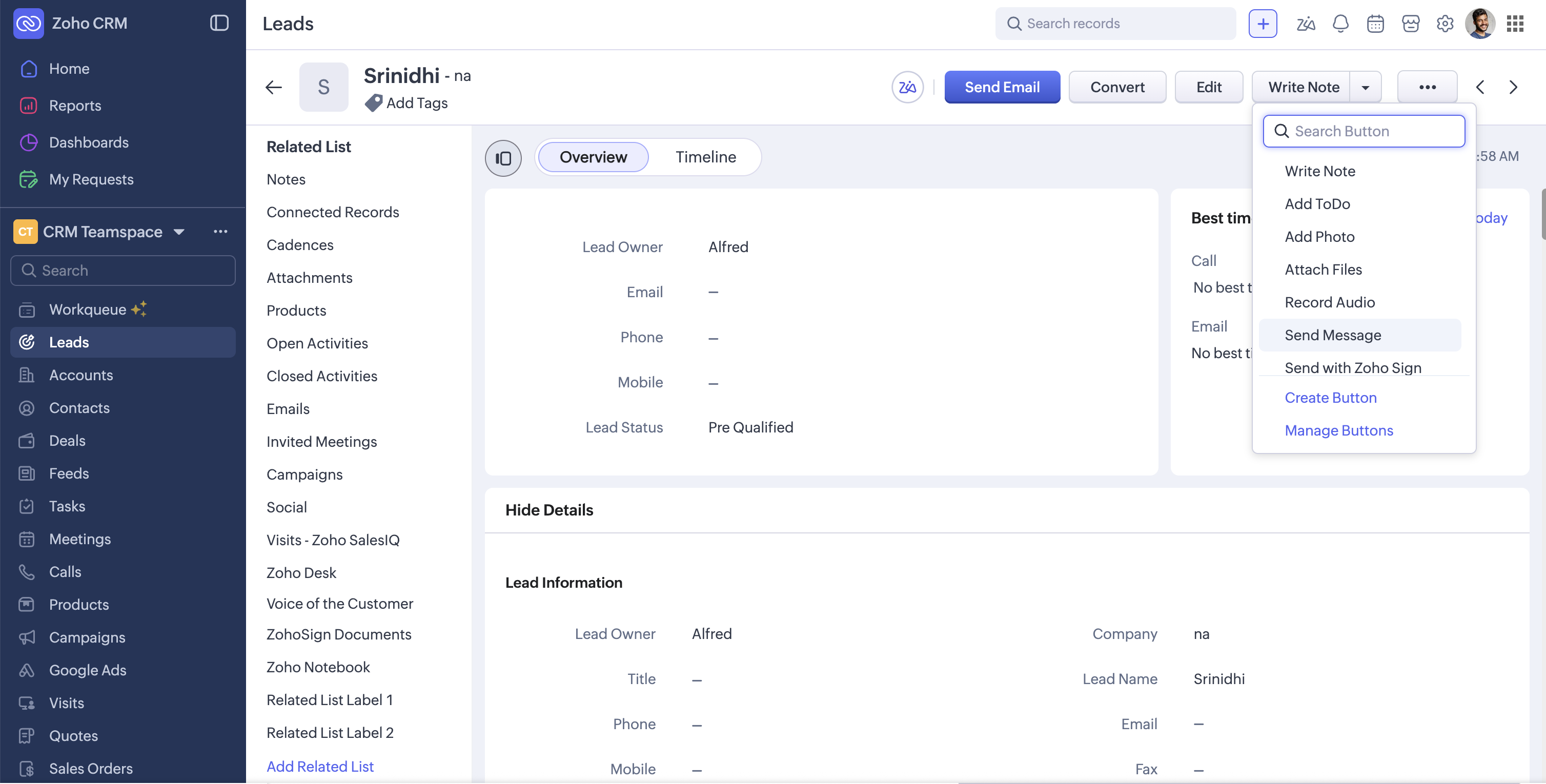1546x784 pixels.
Task: Switch to the Timeline view
Action: click(705, 157)
